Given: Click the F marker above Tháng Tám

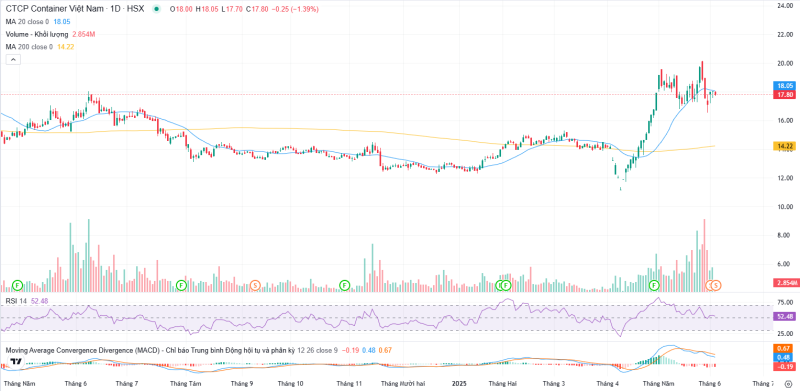Looking at the screenshot, I should coord(181,285).
